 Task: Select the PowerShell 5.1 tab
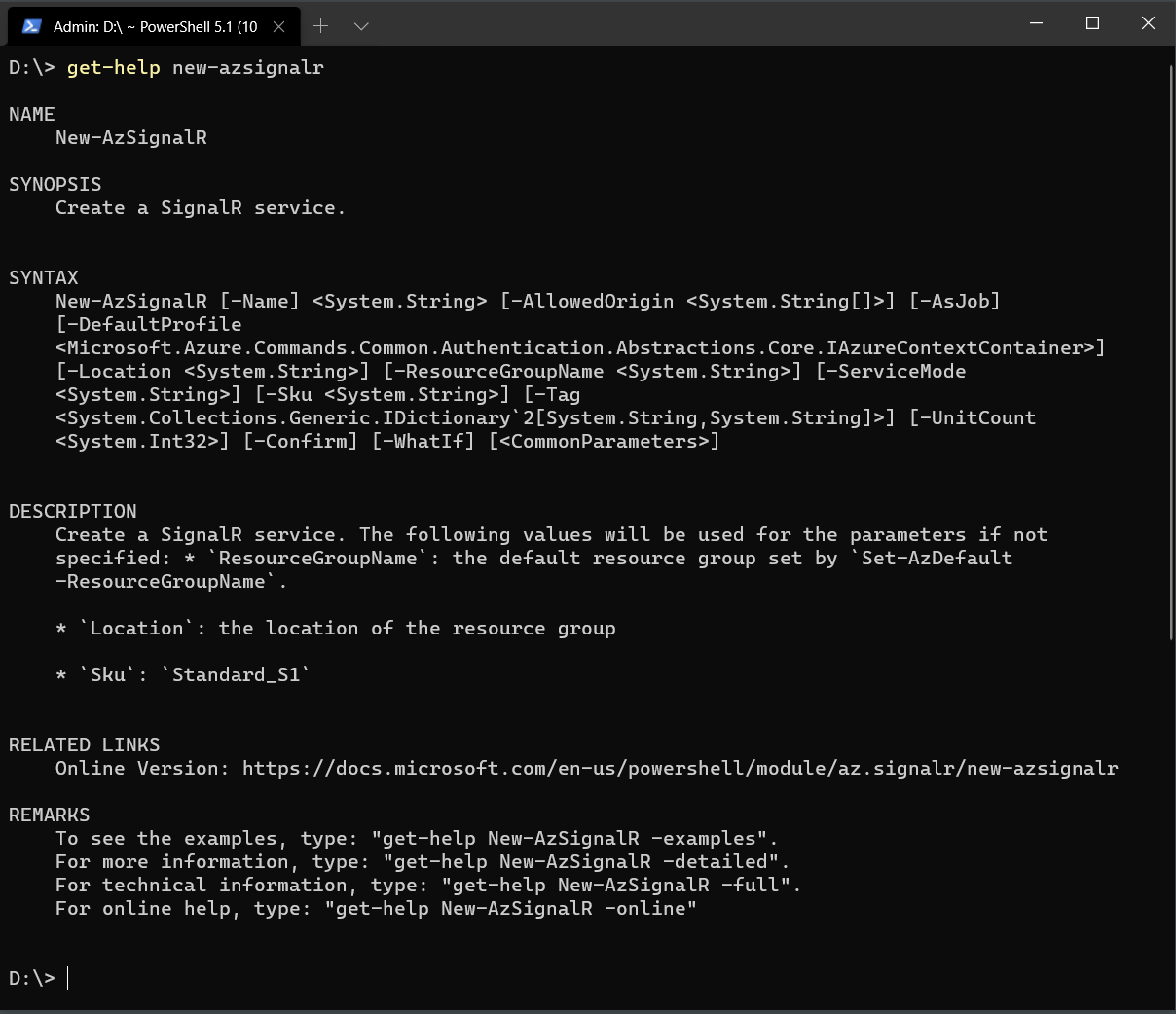tap(153, 26)
